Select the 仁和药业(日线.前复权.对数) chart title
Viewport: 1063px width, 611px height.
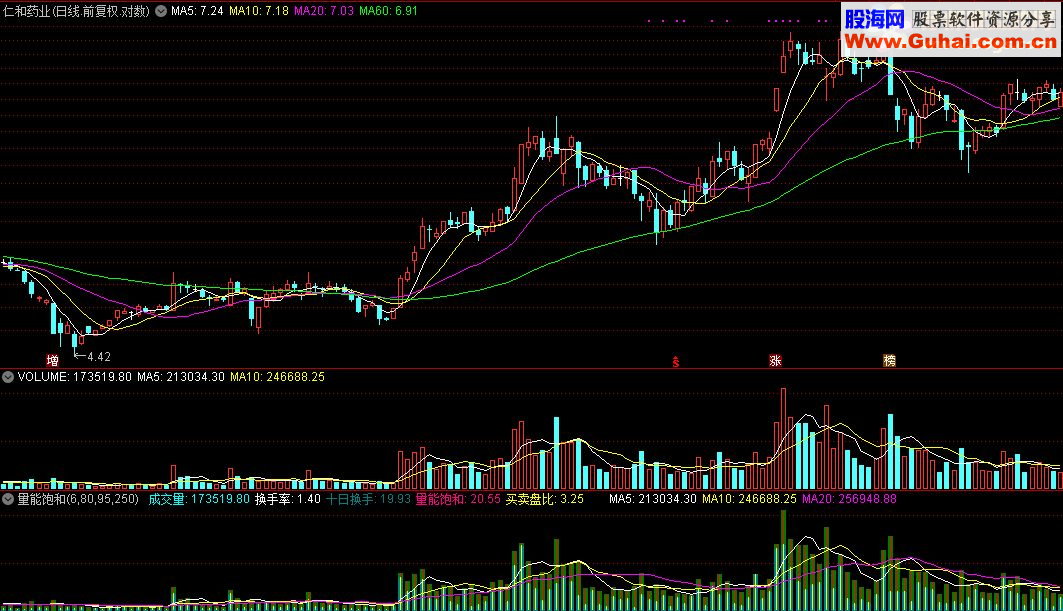click(77, 11)
